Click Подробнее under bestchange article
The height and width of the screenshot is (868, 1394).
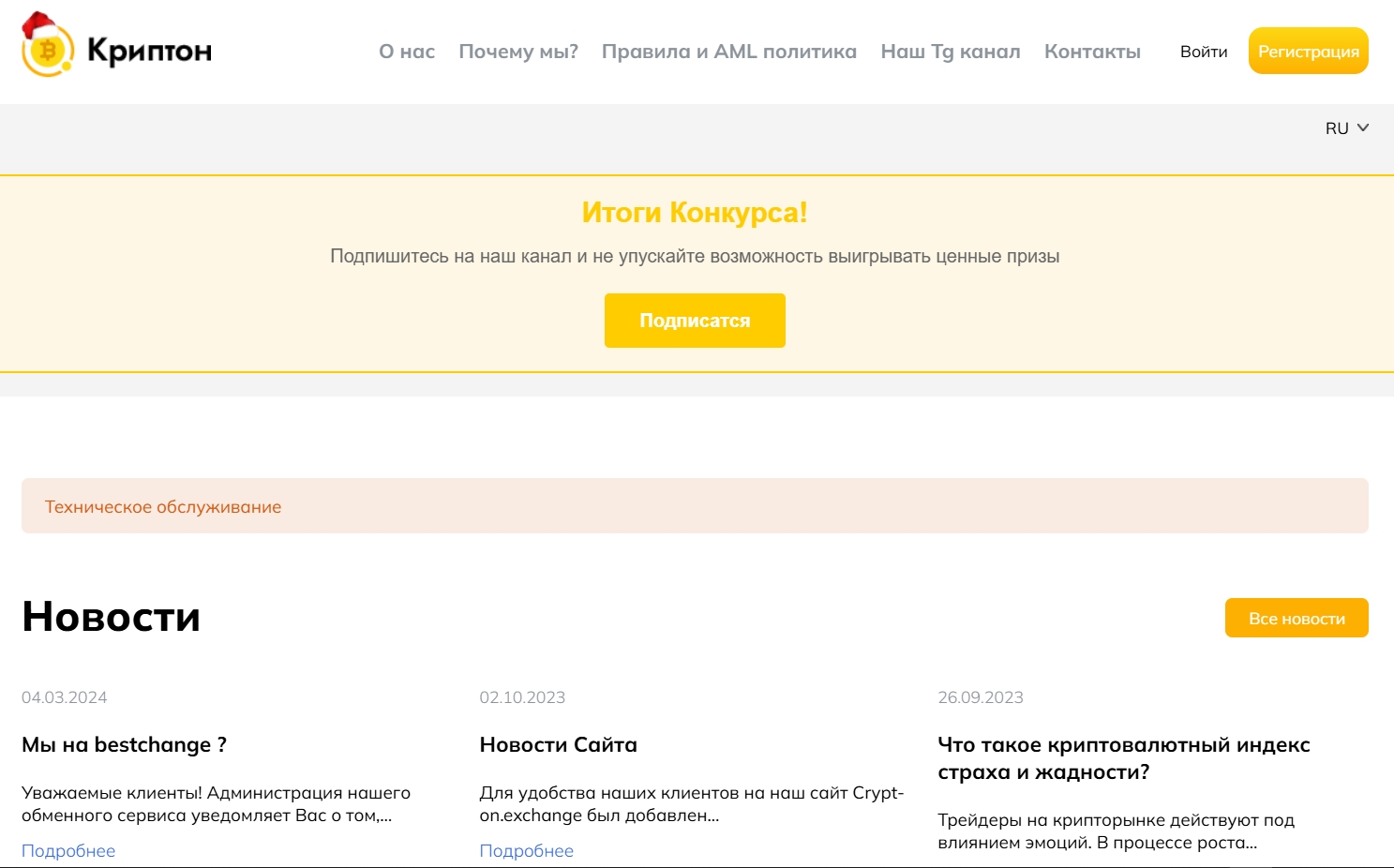coord(68,850)
